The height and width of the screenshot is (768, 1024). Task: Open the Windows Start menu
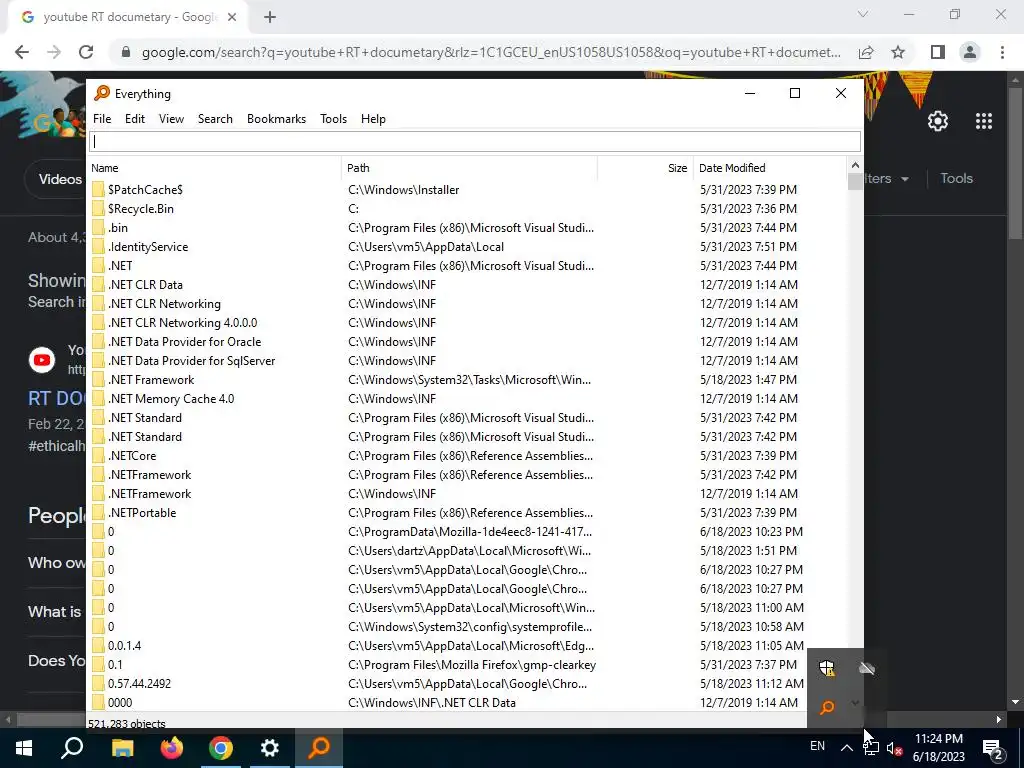(x=24, y=748)
